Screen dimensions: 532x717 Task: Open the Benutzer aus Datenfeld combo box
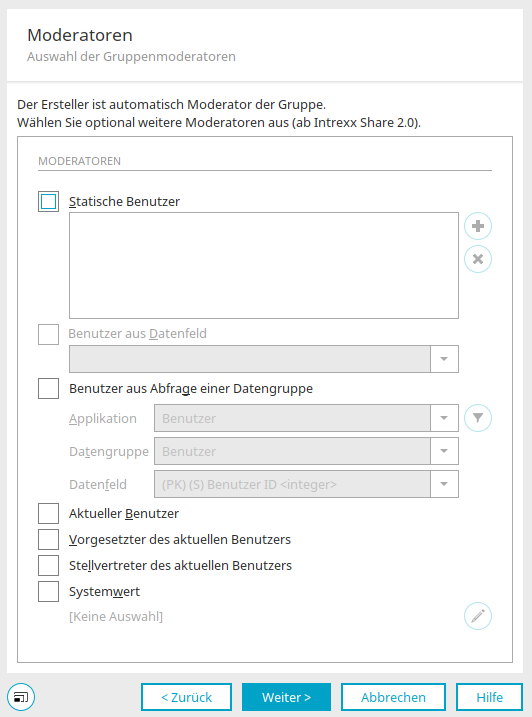264,359
